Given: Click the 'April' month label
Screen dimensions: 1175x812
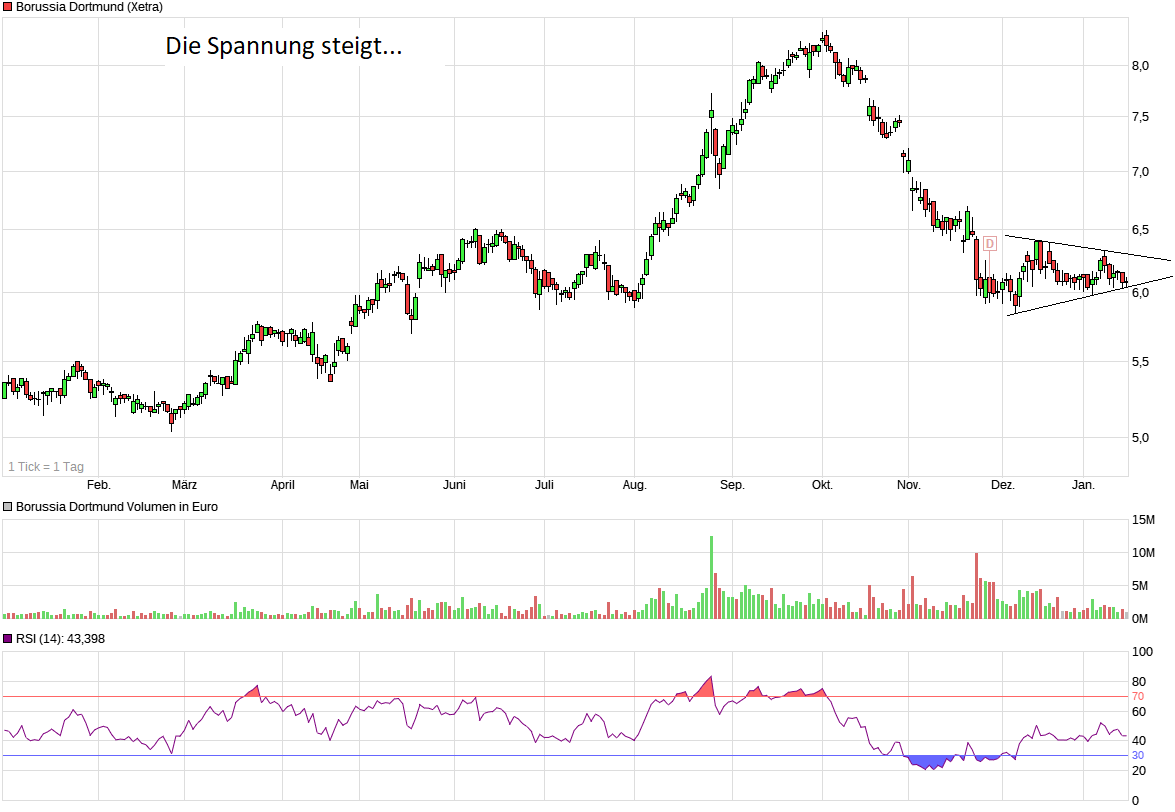Looking at the screenshot, I should [283, 485].
